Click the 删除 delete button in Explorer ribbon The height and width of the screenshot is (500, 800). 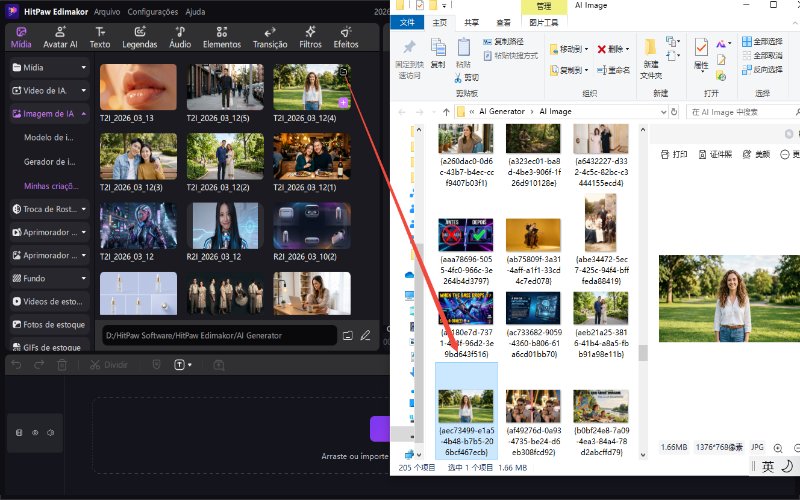[x=612, y=48]
